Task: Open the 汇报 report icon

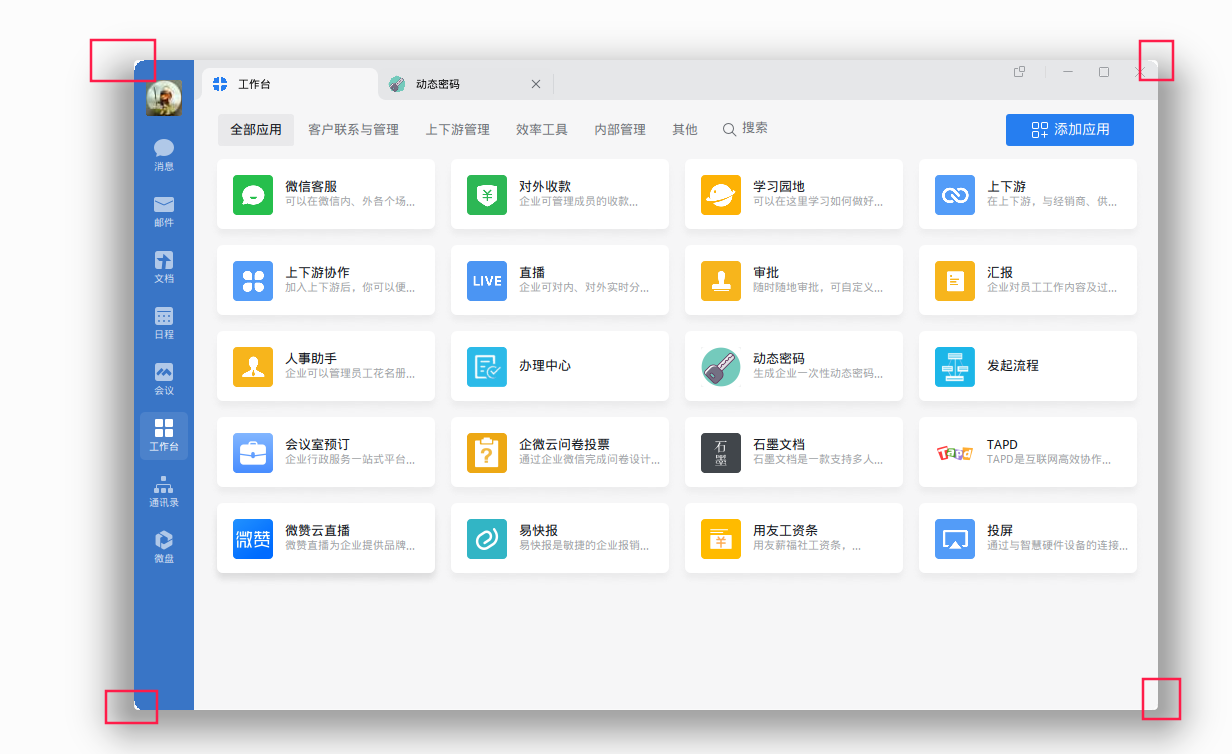Action: 955,281
